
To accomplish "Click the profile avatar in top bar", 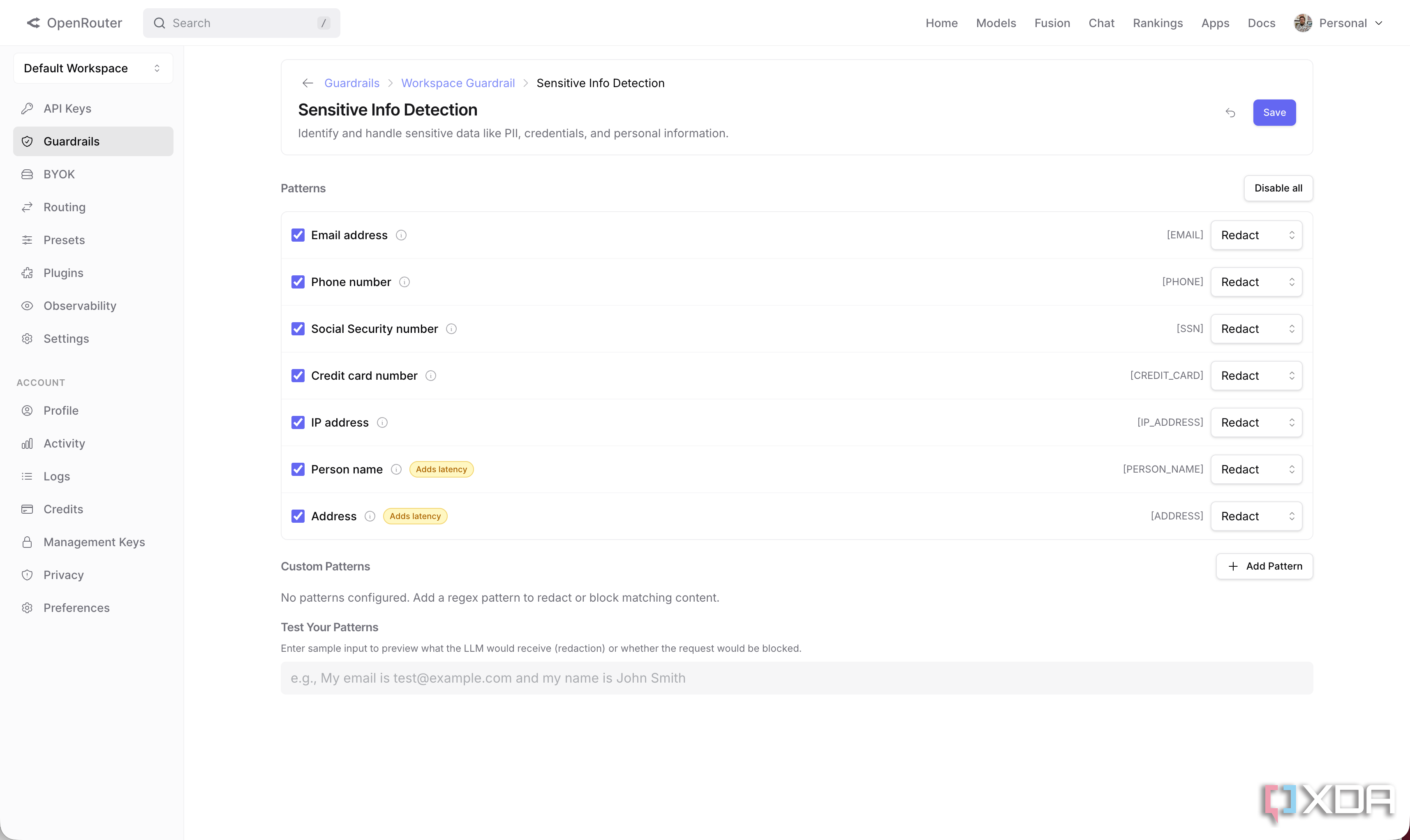I will click(1302, 23).
